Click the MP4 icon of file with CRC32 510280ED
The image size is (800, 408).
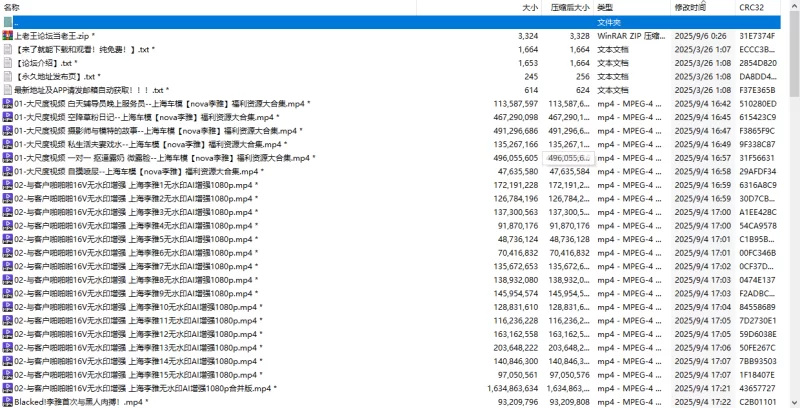[7, 104]
